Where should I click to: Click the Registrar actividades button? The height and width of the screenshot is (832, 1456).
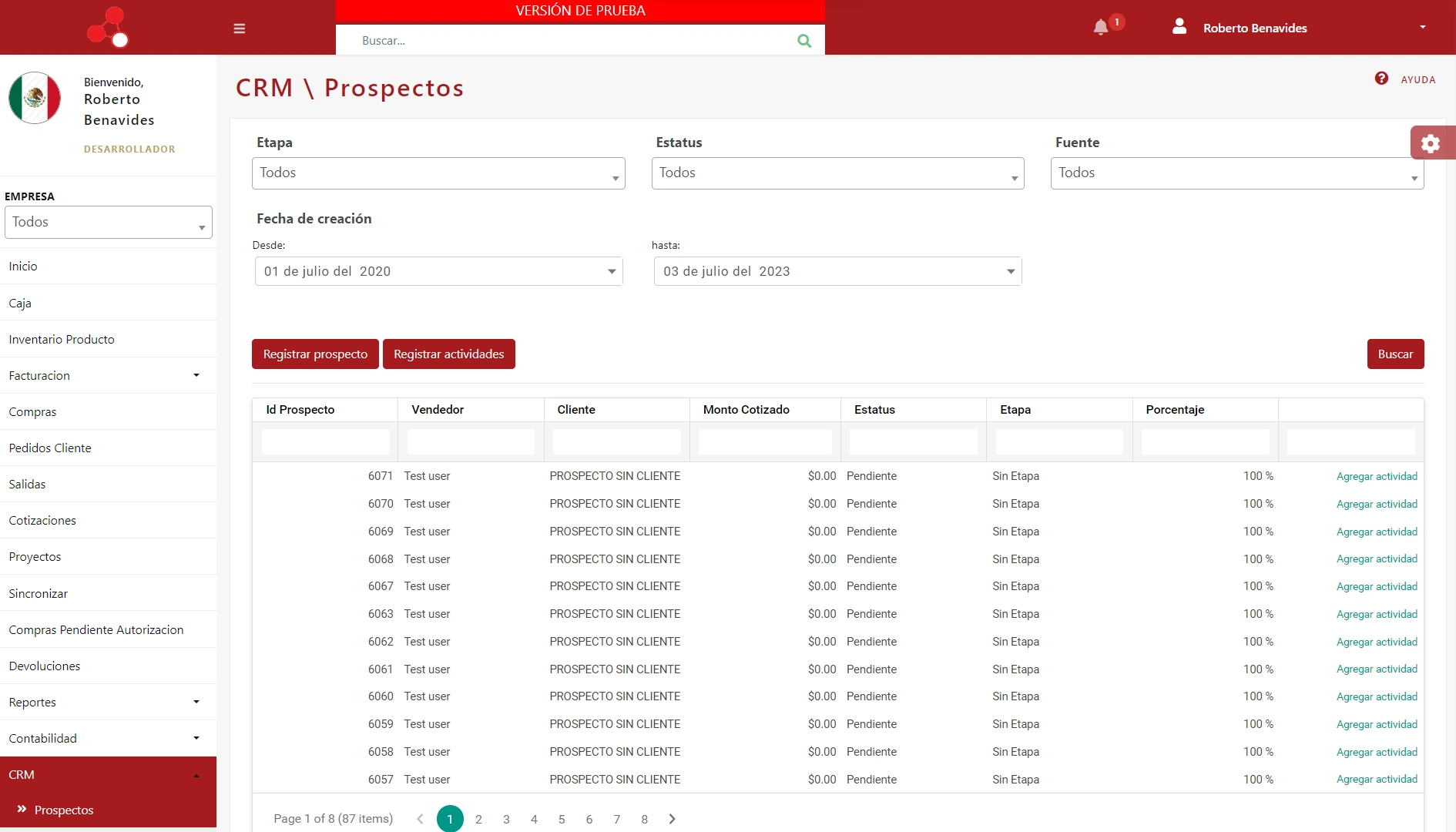(x=449, y=354)
